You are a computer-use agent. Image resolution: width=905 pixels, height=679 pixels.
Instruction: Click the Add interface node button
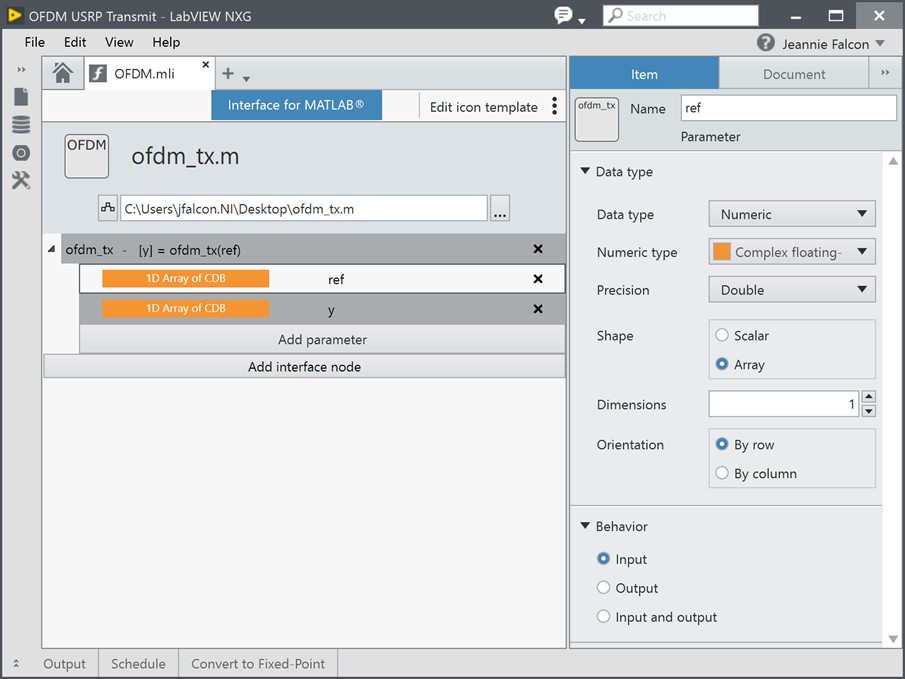tap(304, 367)
